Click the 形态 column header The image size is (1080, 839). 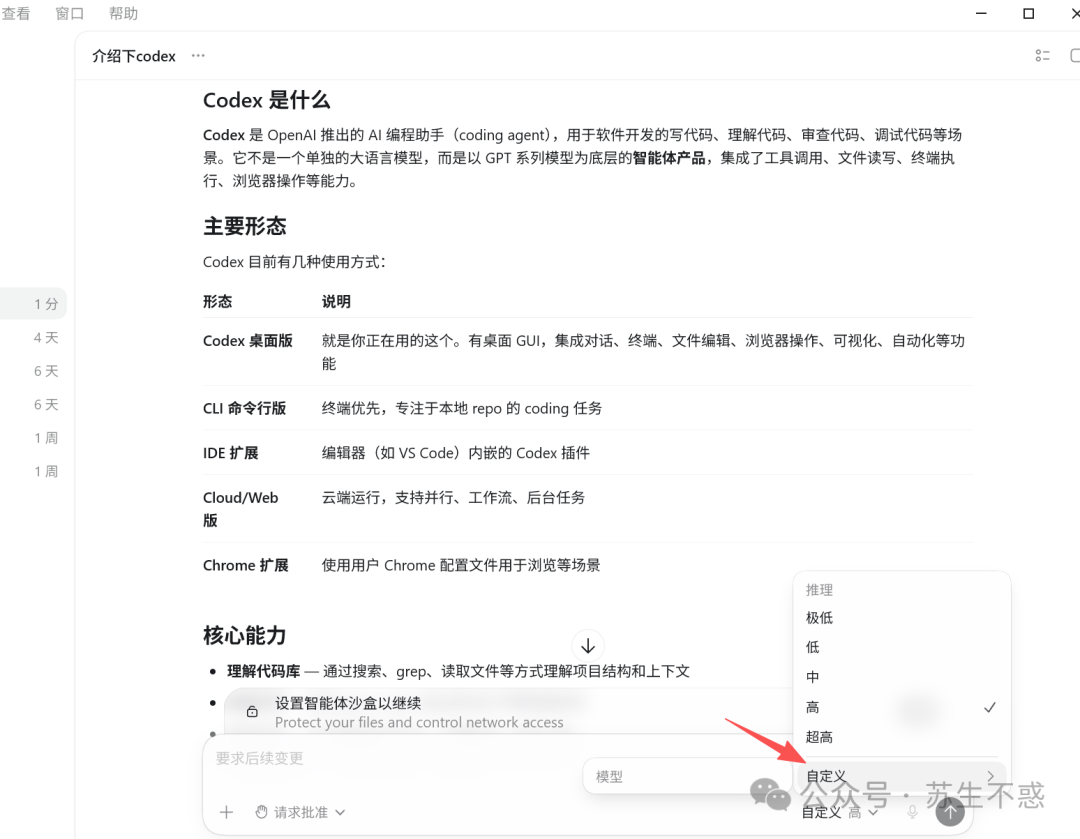(218, 301)
